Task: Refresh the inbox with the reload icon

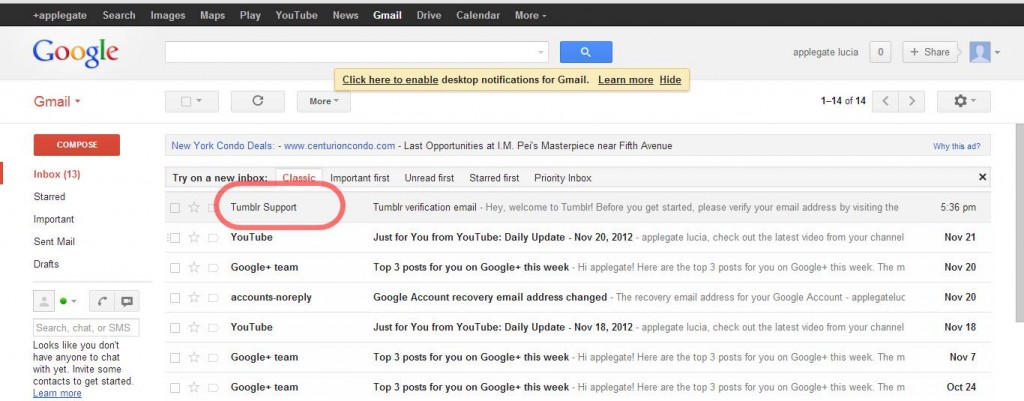Action: [x=257, y=101]
